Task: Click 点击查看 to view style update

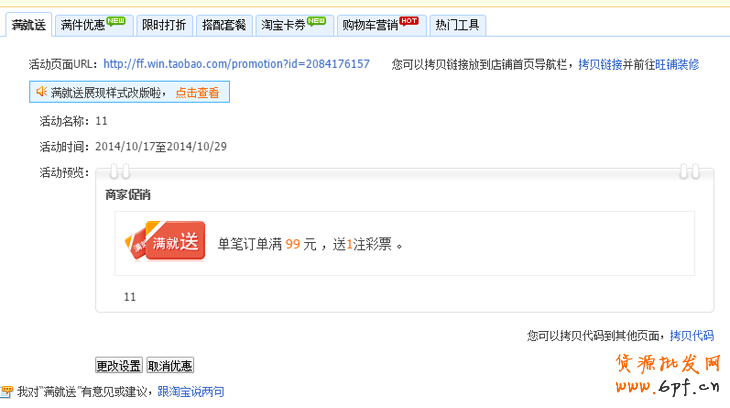Action: pyautogui.click(x=198, y=92)
